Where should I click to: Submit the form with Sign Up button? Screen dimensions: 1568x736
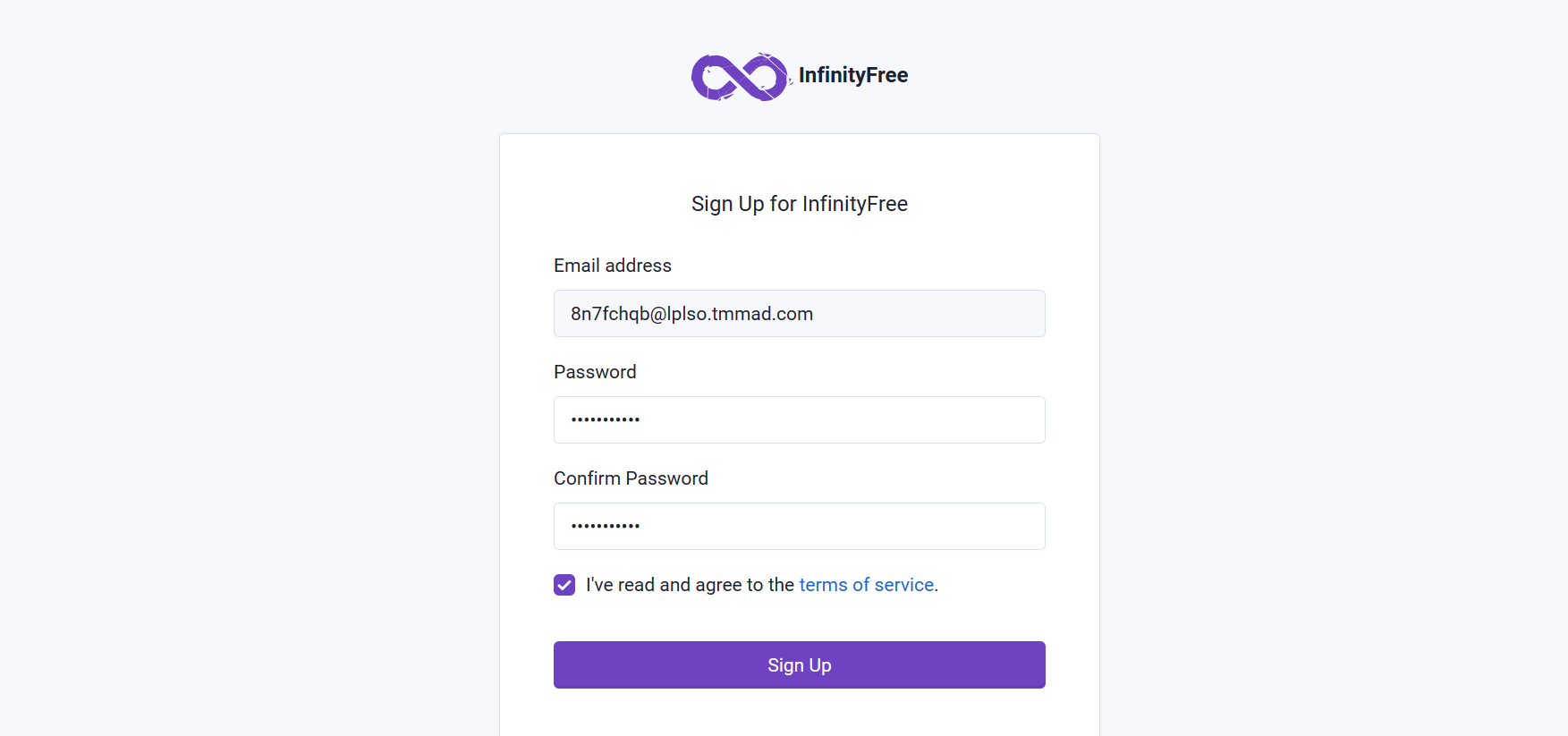pyautogui.click(x=799, y=664)
